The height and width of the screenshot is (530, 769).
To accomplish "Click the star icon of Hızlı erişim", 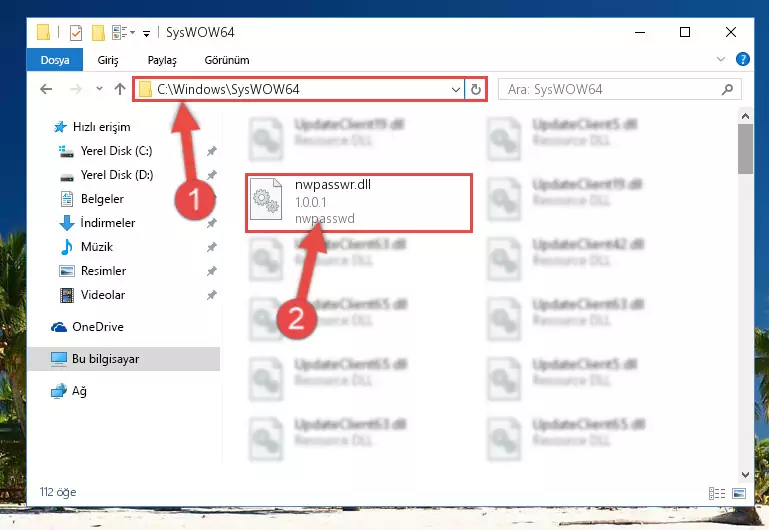I will 60,127.
